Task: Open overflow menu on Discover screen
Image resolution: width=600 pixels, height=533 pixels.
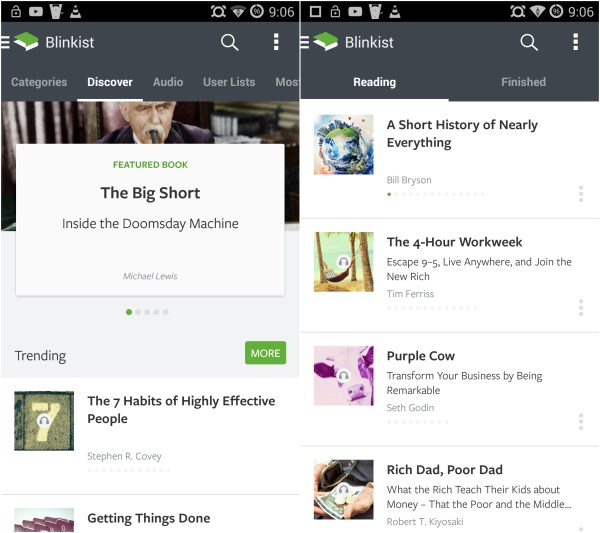Action: click(x=276, y=42)
